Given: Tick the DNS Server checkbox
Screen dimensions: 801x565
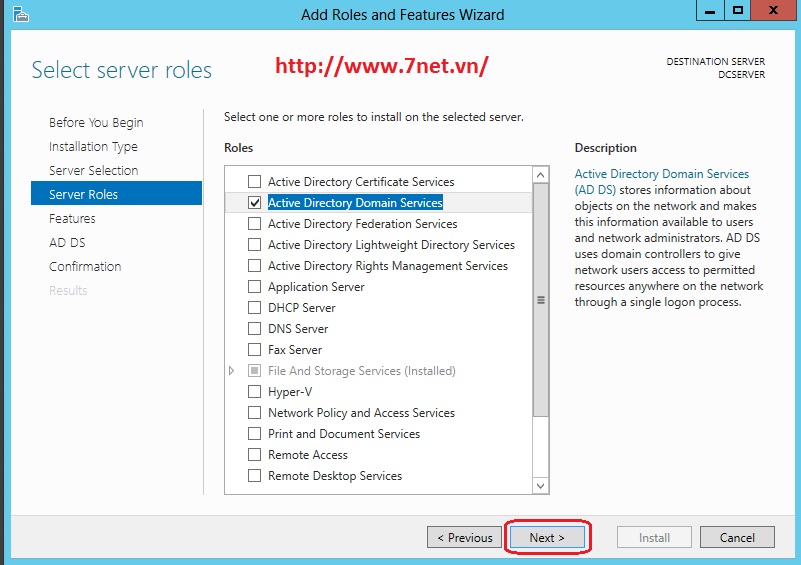Looking at the screenshot, I should click(x=254, y=328).
